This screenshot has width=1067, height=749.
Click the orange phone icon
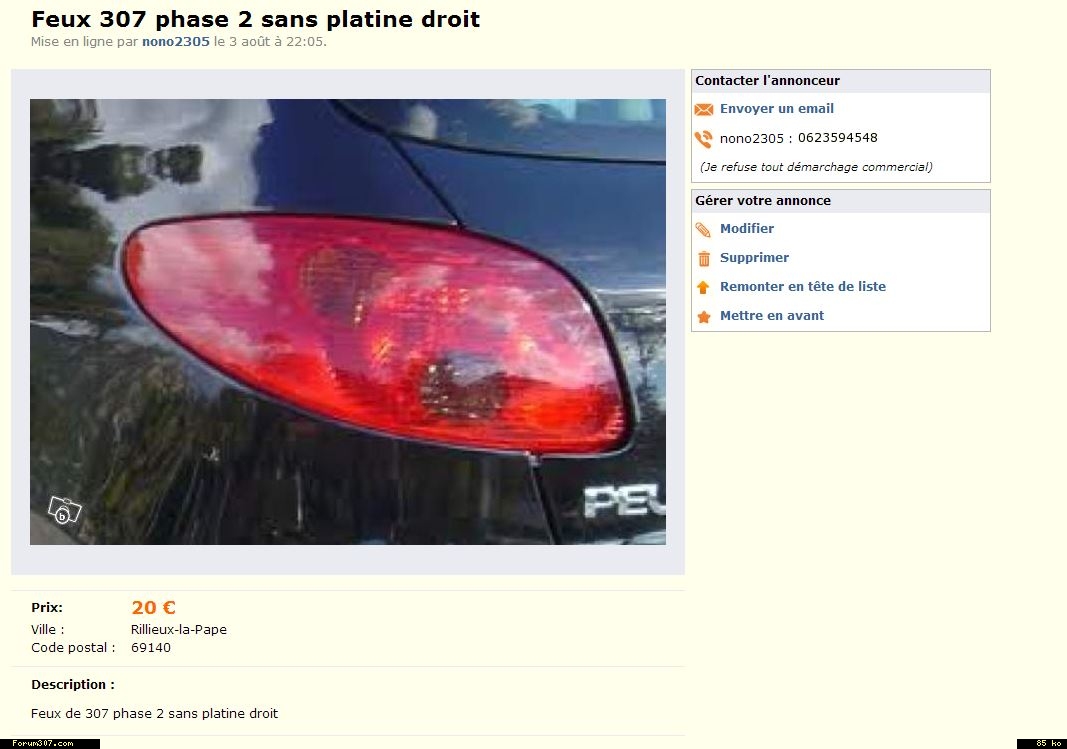(x=704, y=139)
